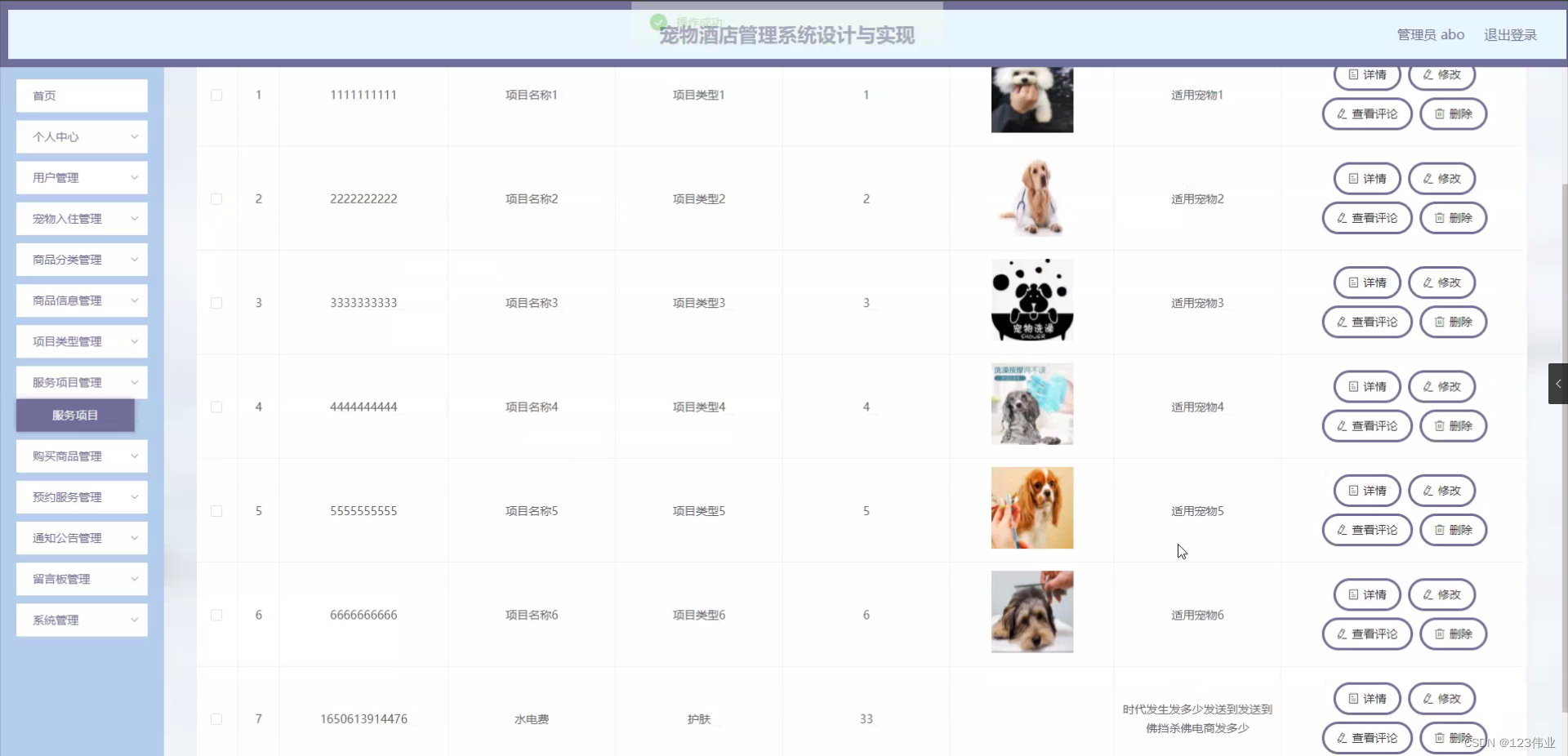Check the checkbox for row 1
The height and width of the screenshot is (756, 1568).
pyautogui.click(x=216, y=96)
